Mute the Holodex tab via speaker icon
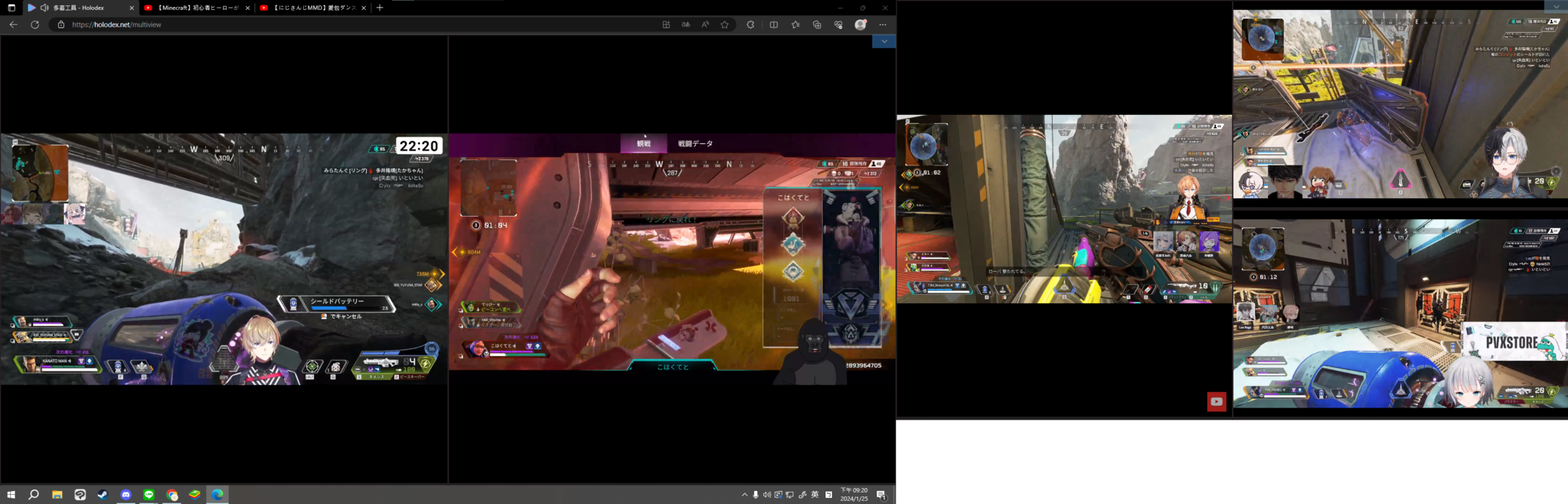Image resolution: width=1568 pixels, height=504 pixels. point(44,8)
